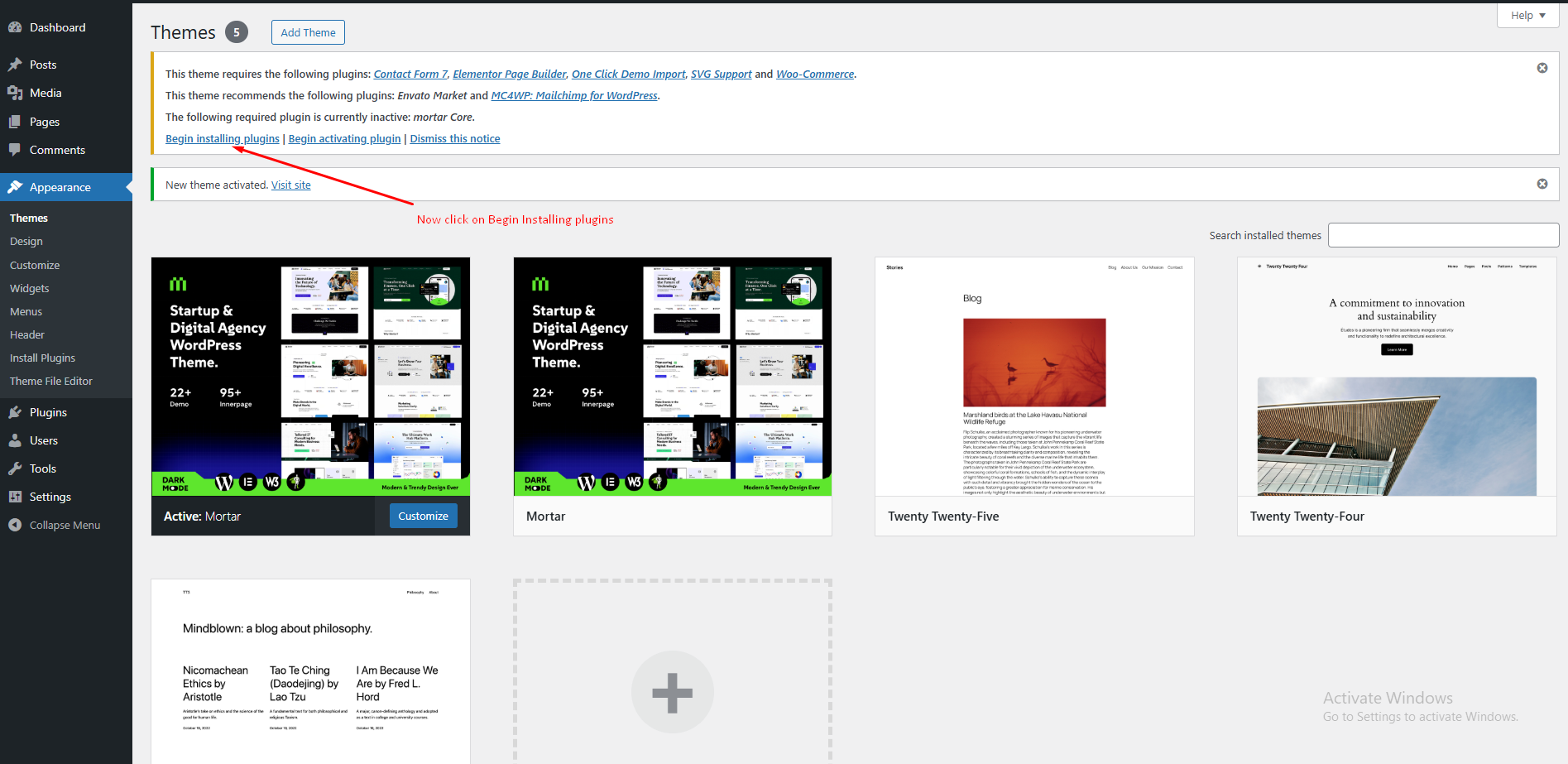Open the Header submenu item
Viewport: 1568px width, 764px height.
point(27,334)
